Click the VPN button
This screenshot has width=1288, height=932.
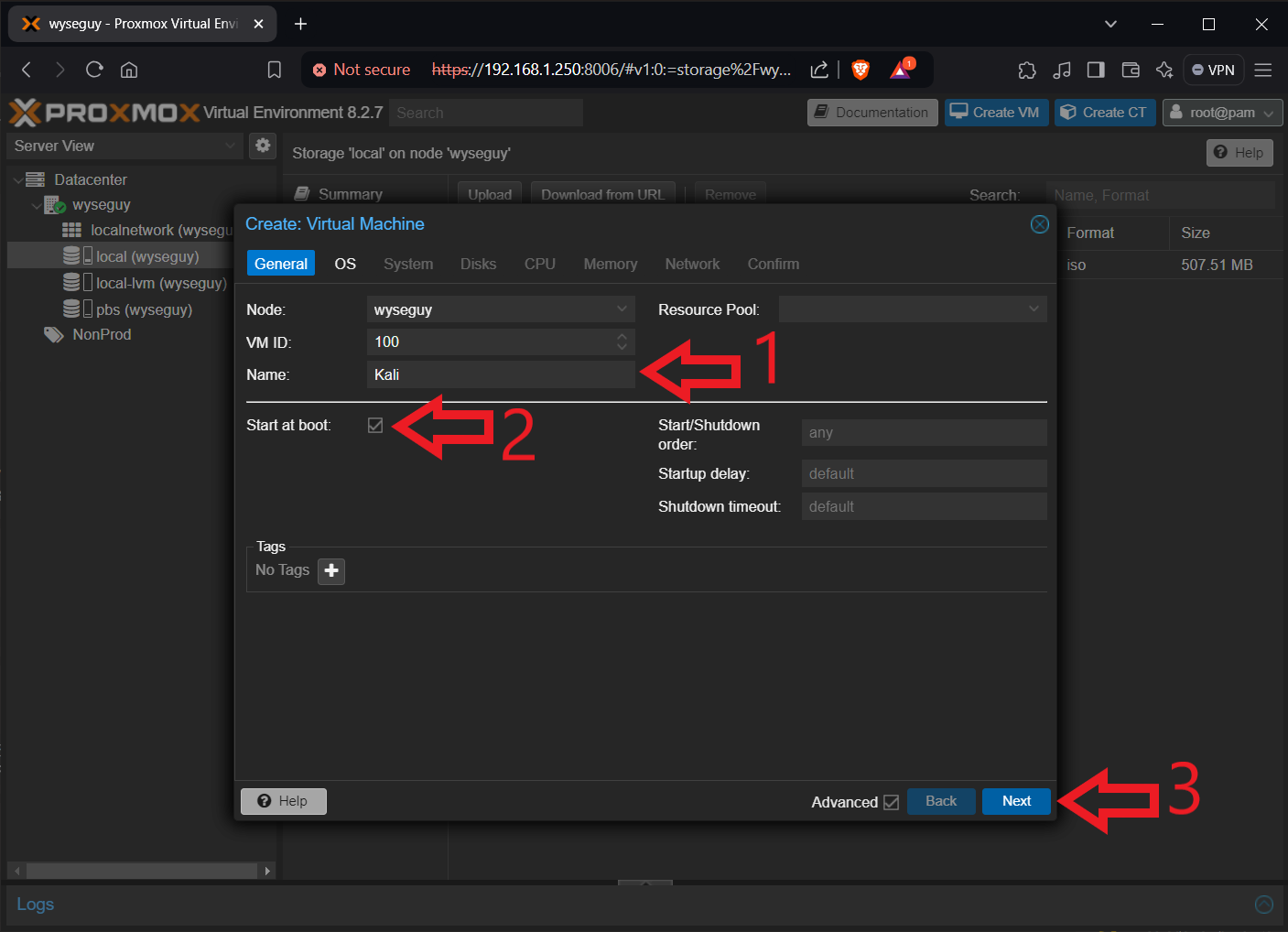(x=1213, y=70)
